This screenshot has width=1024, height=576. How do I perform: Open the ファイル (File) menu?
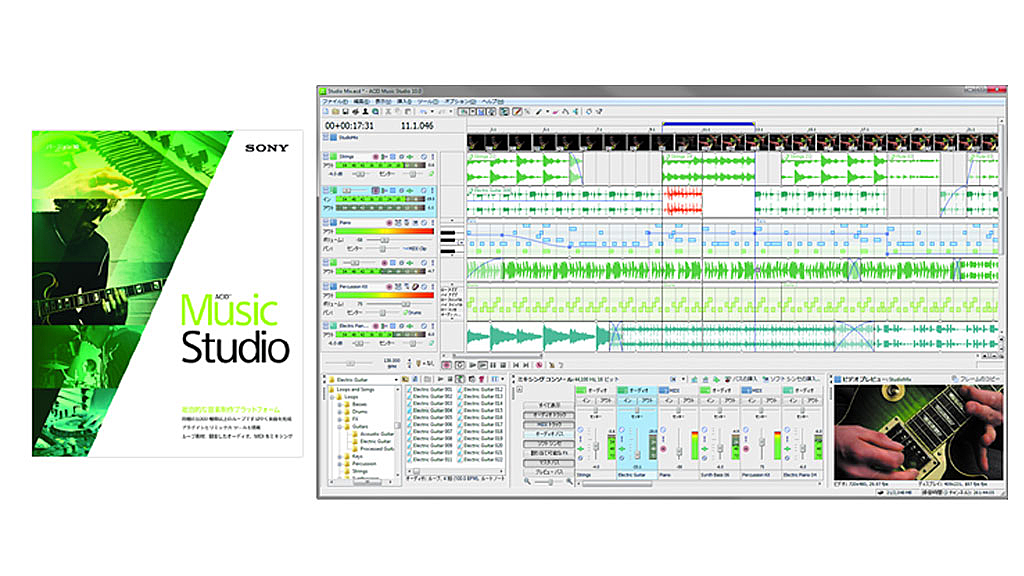pyautogui.click(x=335, y=102)
